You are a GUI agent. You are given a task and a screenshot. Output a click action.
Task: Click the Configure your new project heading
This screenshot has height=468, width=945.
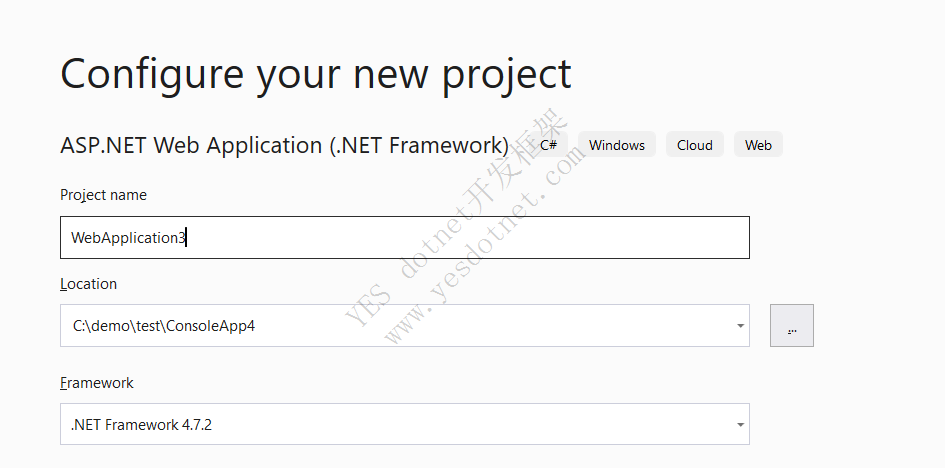315,74
